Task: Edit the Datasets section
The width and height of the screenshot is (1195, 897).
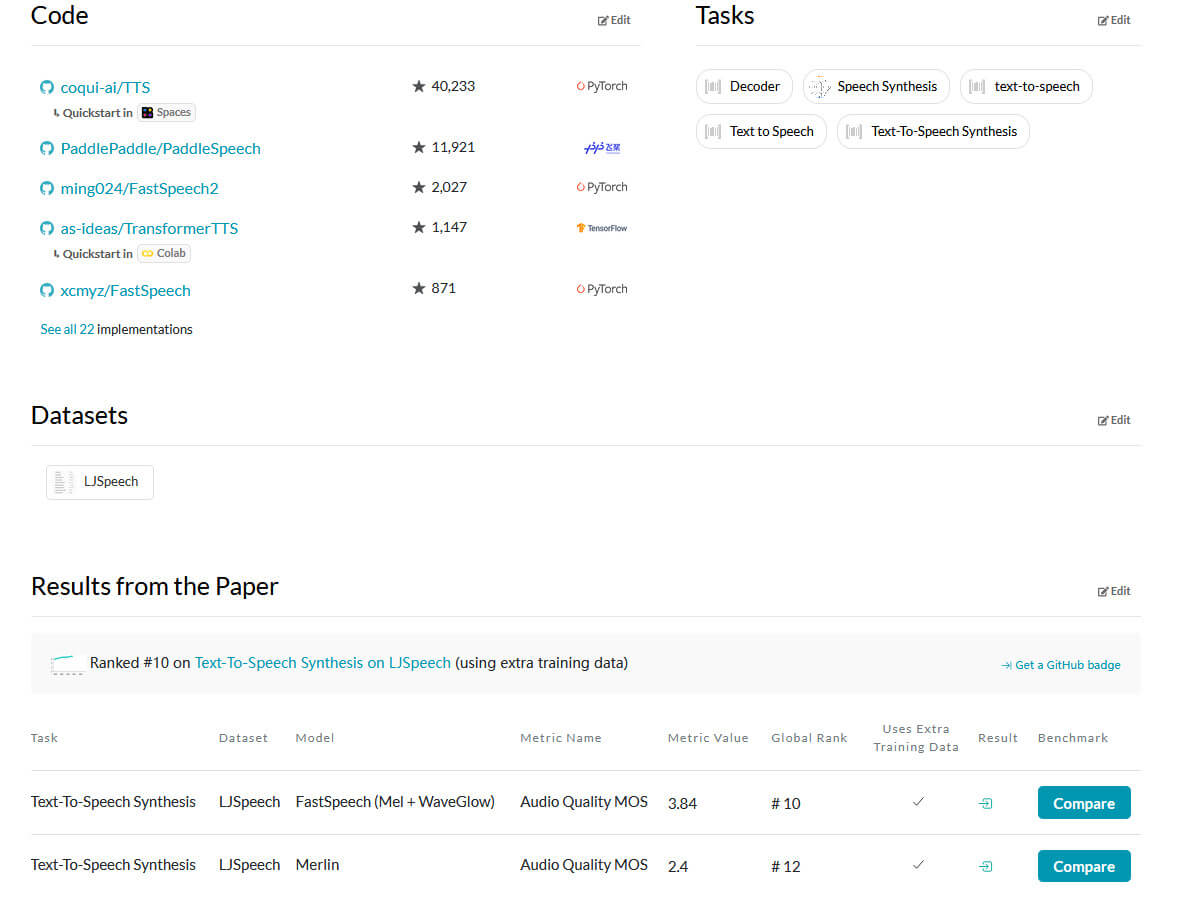Action: pyautogui.click(x=1114, y=421)
